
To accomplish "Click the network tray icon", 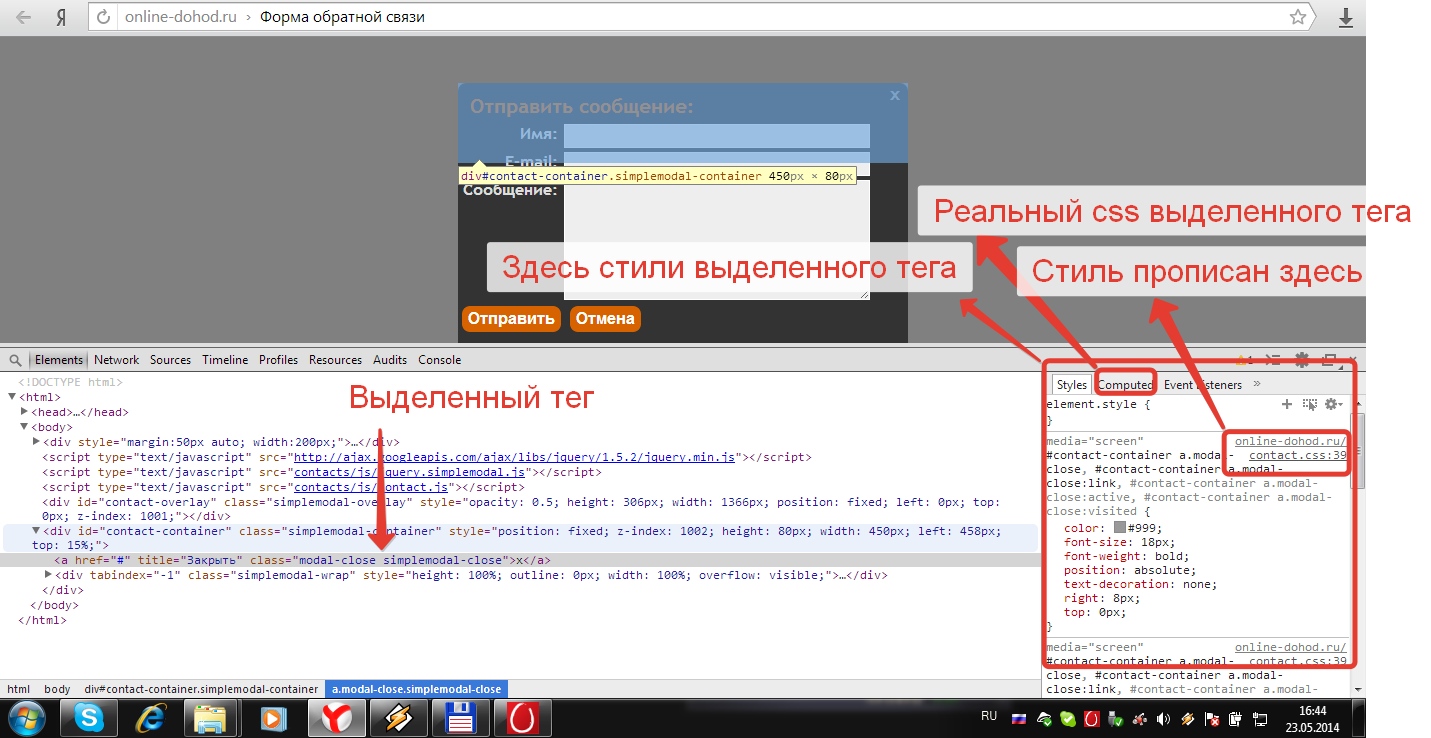I will (x=1258, y=718).
